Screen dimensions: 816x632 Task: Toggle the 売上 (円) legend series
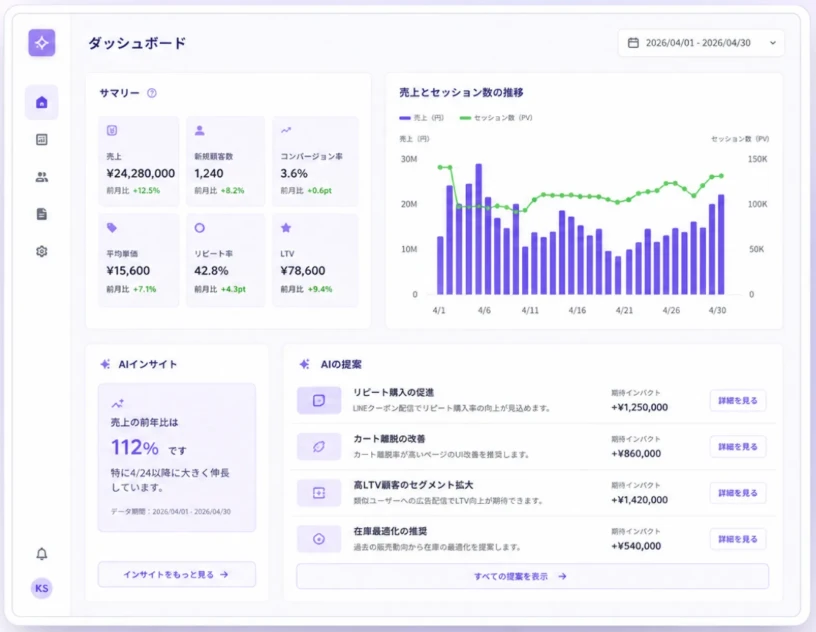421,118
